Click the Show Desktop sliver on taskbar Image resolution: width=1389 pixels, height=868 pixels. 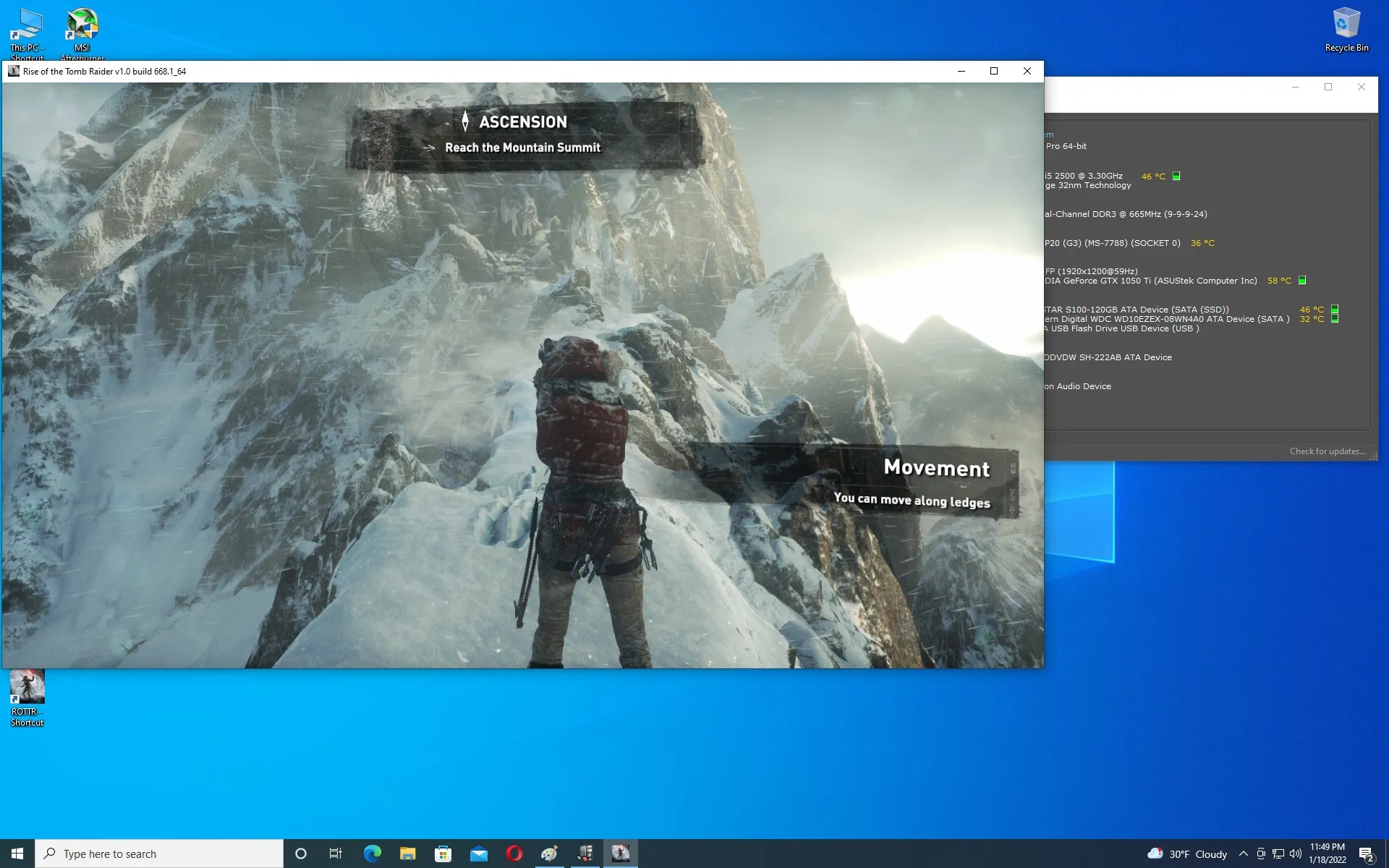pyautogui.click(x=1386, y=854)
